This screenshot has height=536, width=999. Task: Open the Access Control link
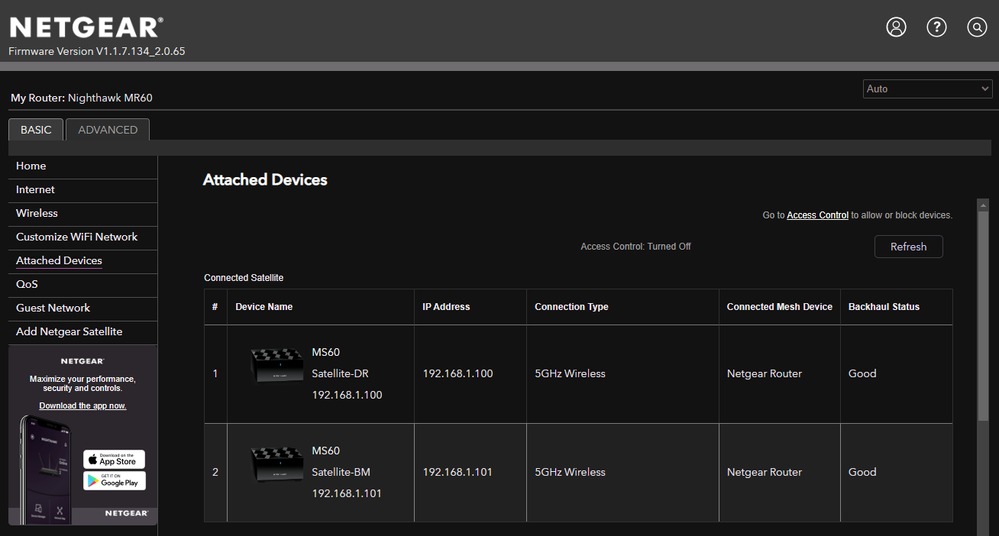817,215
